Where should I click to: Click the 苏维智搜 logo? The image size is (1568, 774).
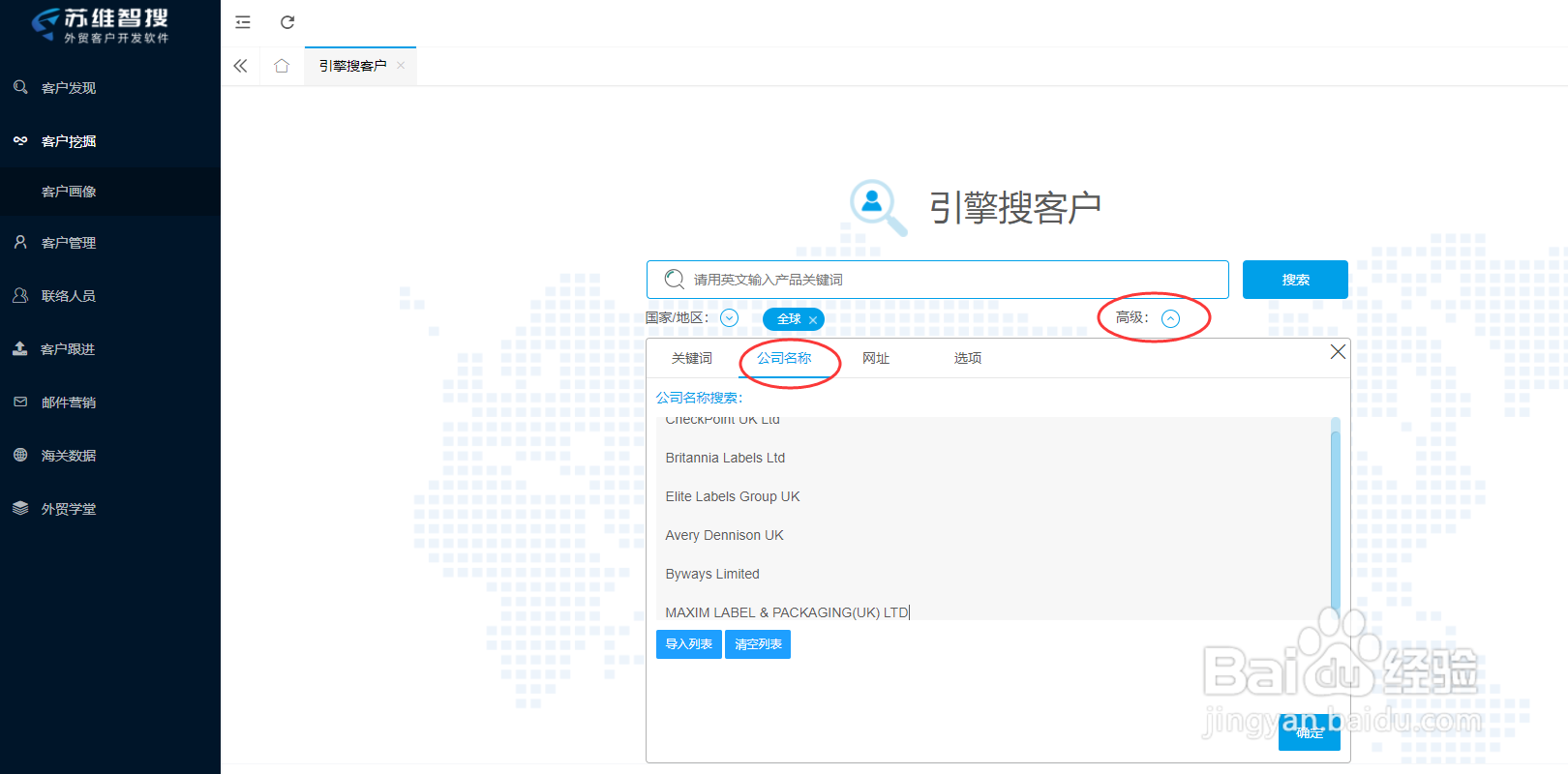click(101, 25)
